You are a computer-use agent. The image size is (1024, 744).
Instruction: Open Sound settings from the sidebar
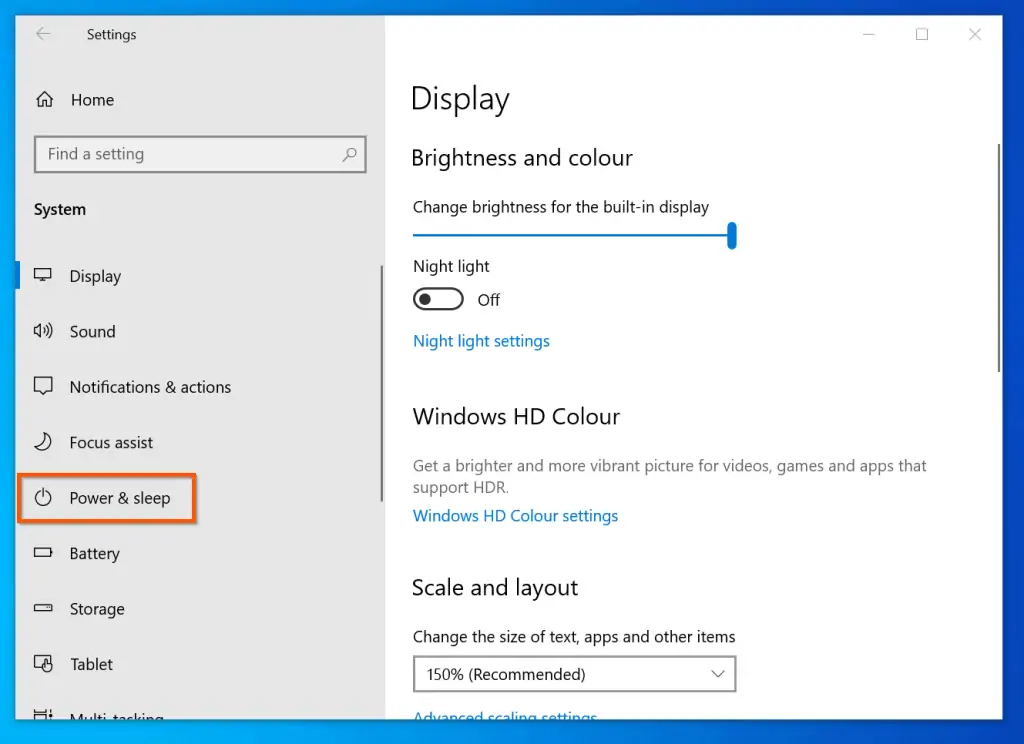pos(42,331)
